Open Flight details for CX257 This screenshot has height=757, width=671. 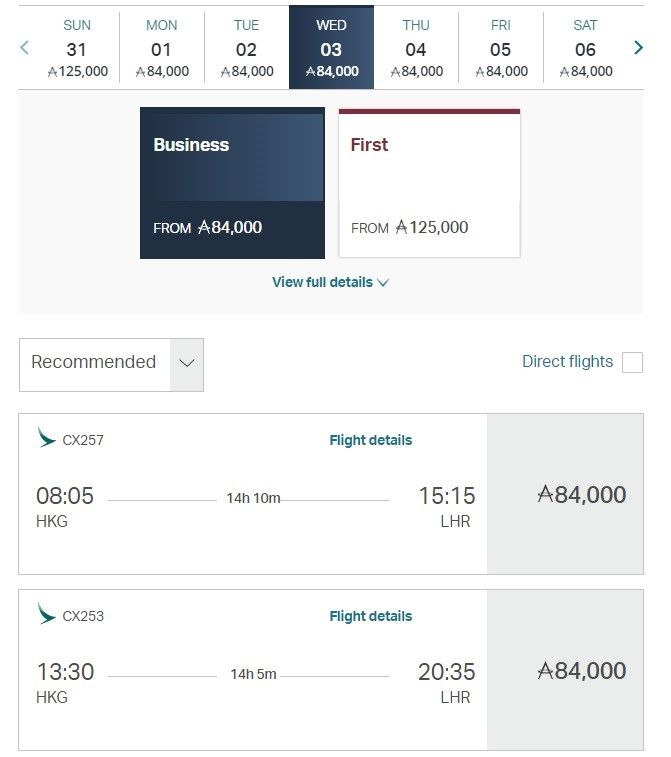click(370, 440)
